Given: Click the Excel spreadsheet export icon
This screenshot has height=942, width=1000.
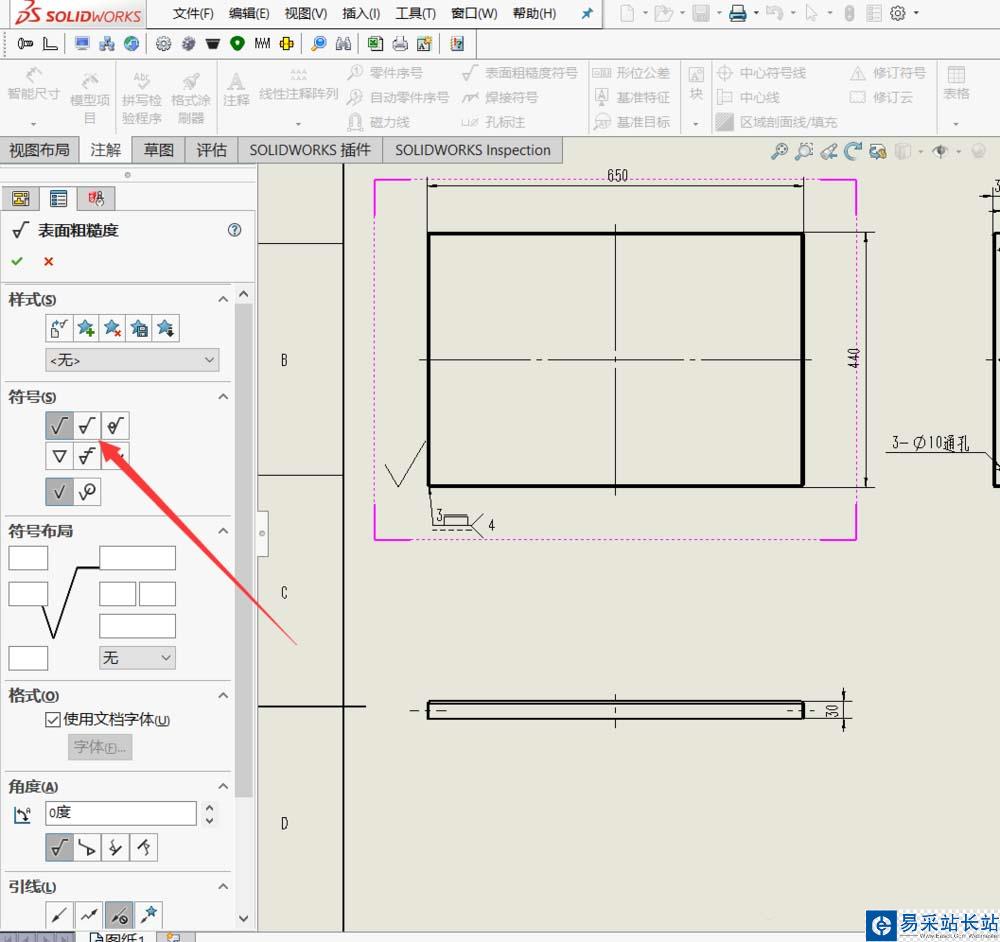Looking at the screenshot, I should coord(375,43).
